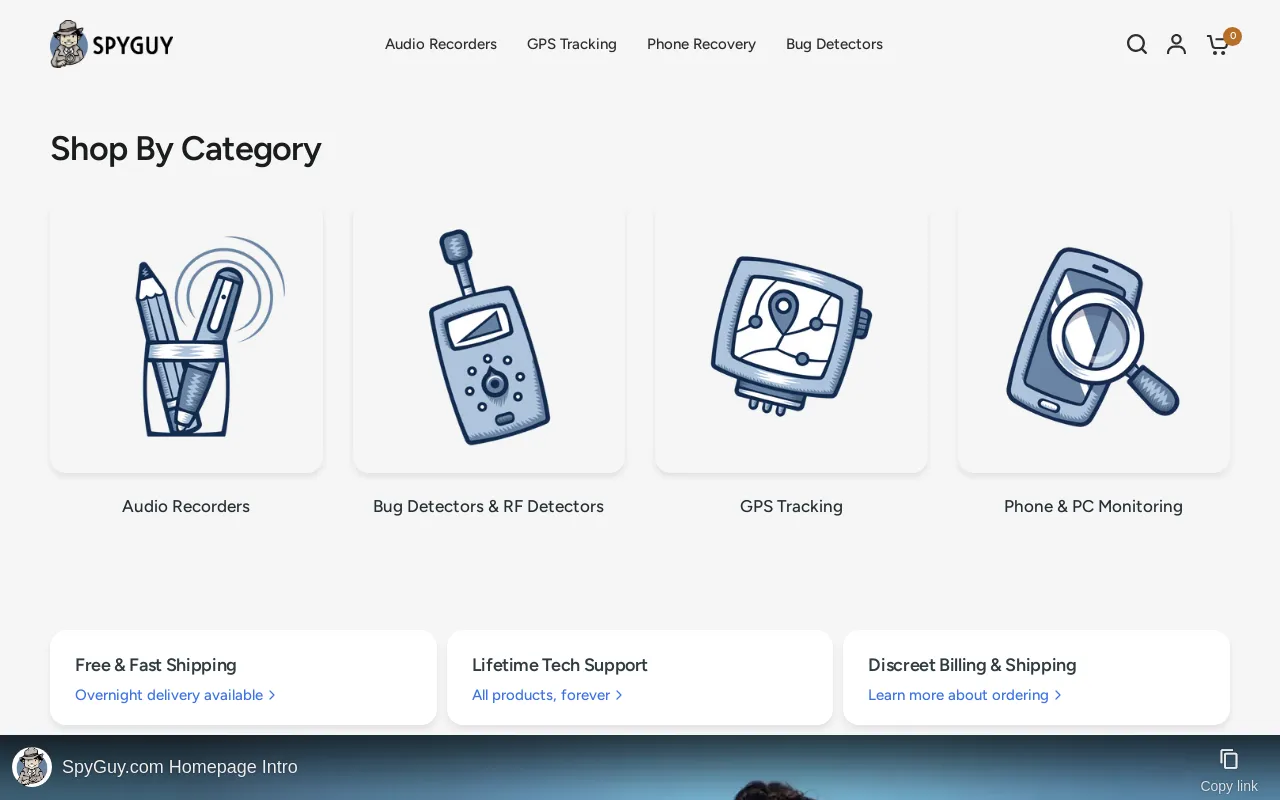Click the SpyGuy channel avatar on video

(32, 767)
